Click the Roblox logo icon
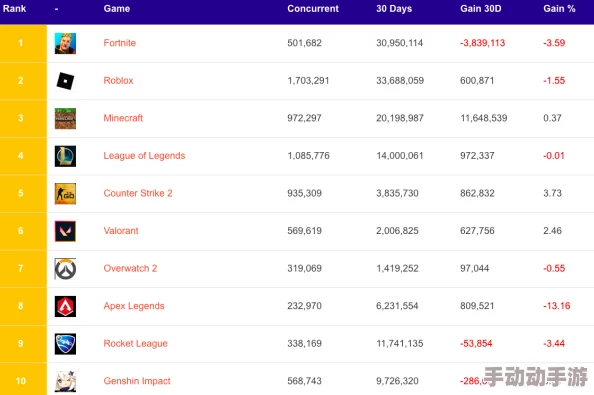The image size is (594, 395). (x=65, y=81)
